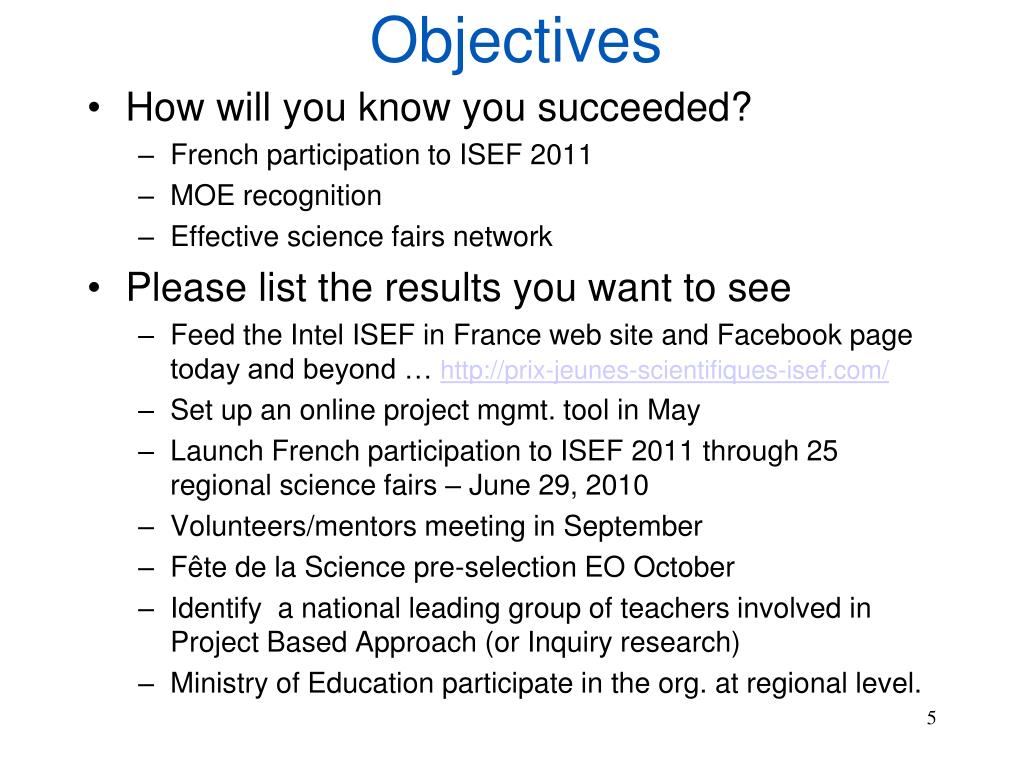Select "Identify a national leading group of teachers" line

(520, 608)
